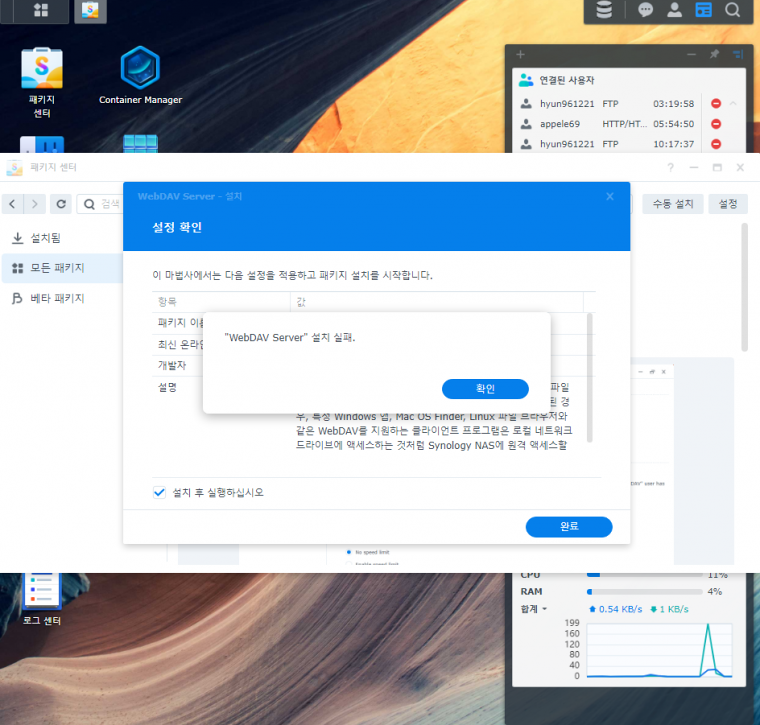
Task: Open Package Center help question mark
Action: (x=670, y=167)
